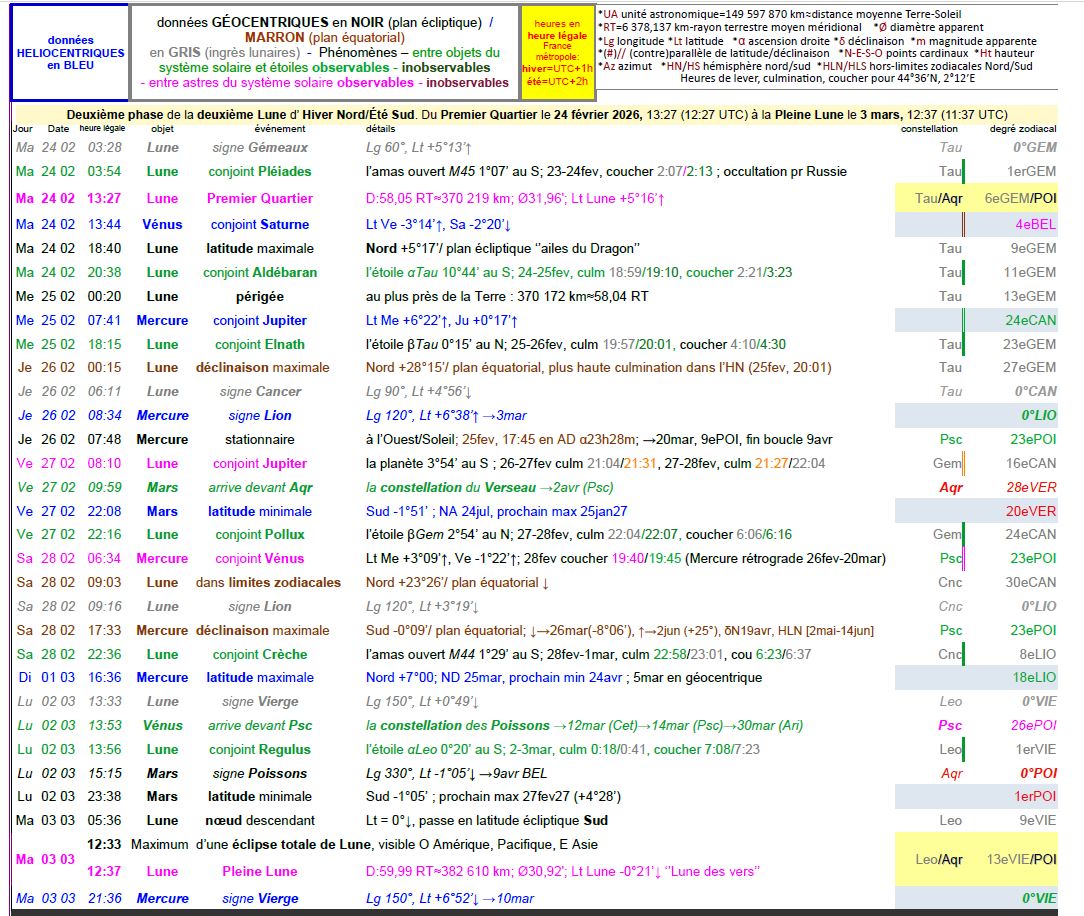Select the 'arrive devant Aqr' Mars event
Image resolution: width=1084 pixels, height=916 pixels.
click(259, 487)
